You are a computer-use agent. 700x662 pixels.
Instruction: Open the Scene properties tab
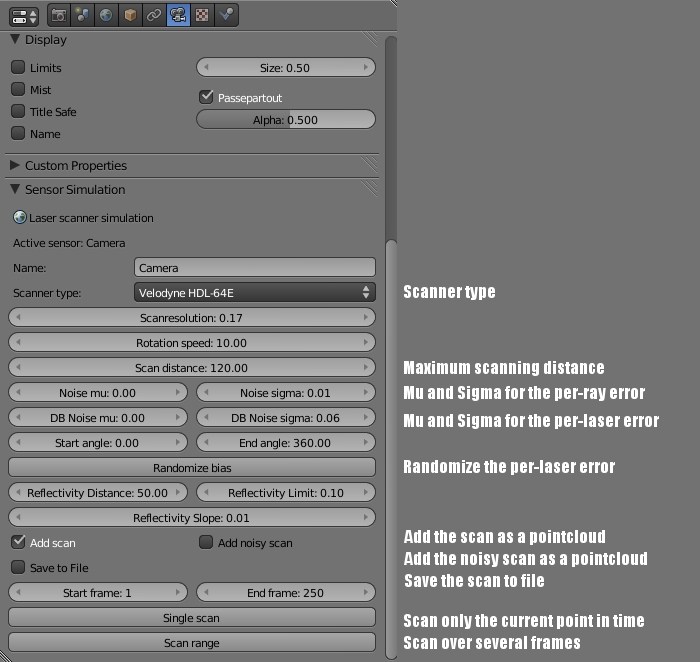coord(83,15)
